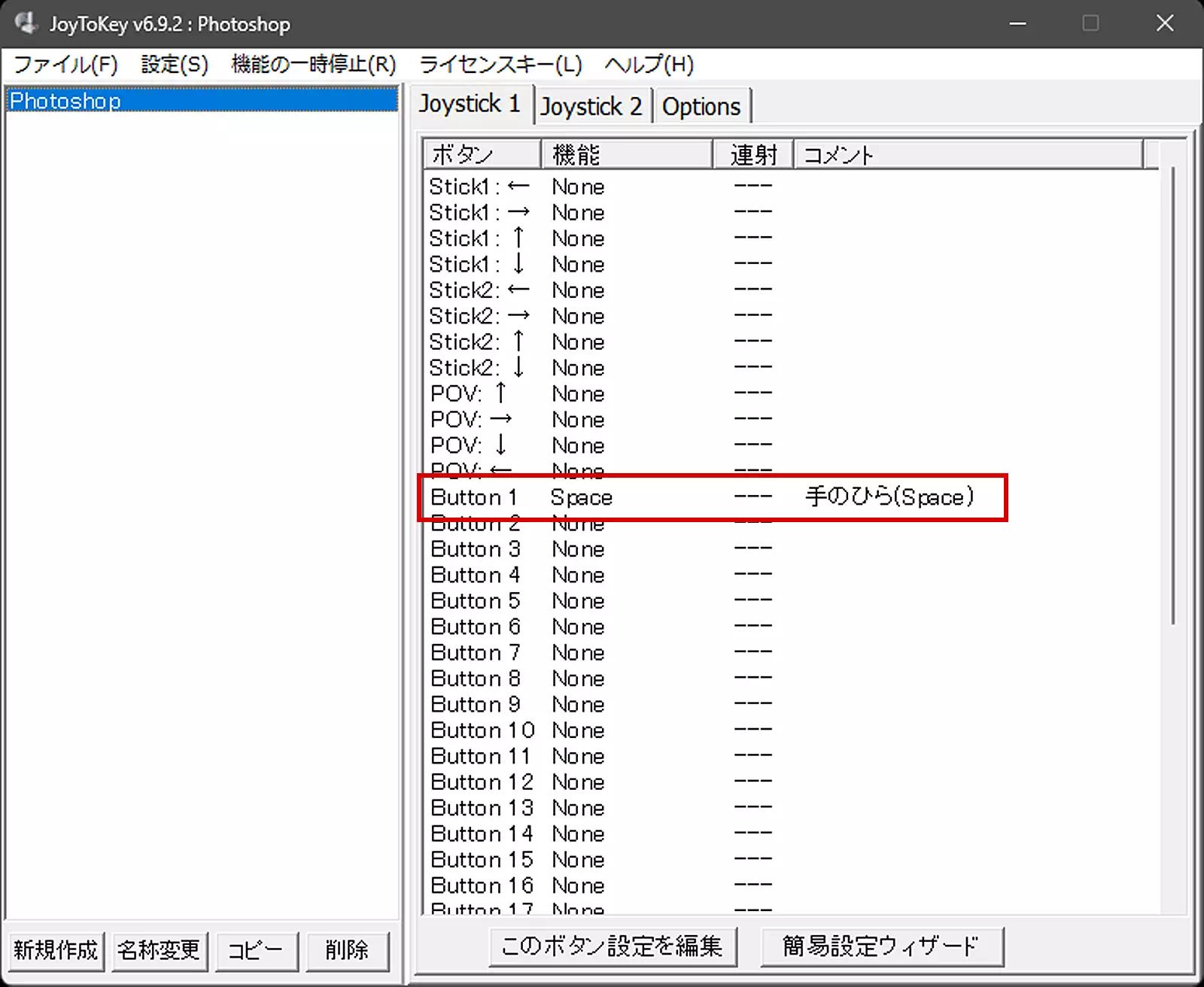Open the 設定(S) menu

coord(175,65)
